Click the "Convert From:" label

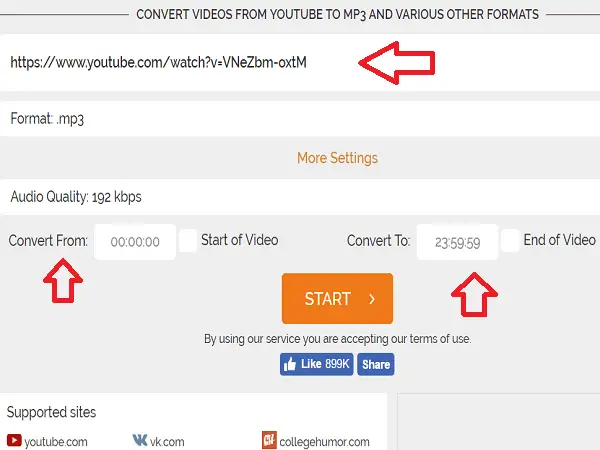tap(48, 241)
